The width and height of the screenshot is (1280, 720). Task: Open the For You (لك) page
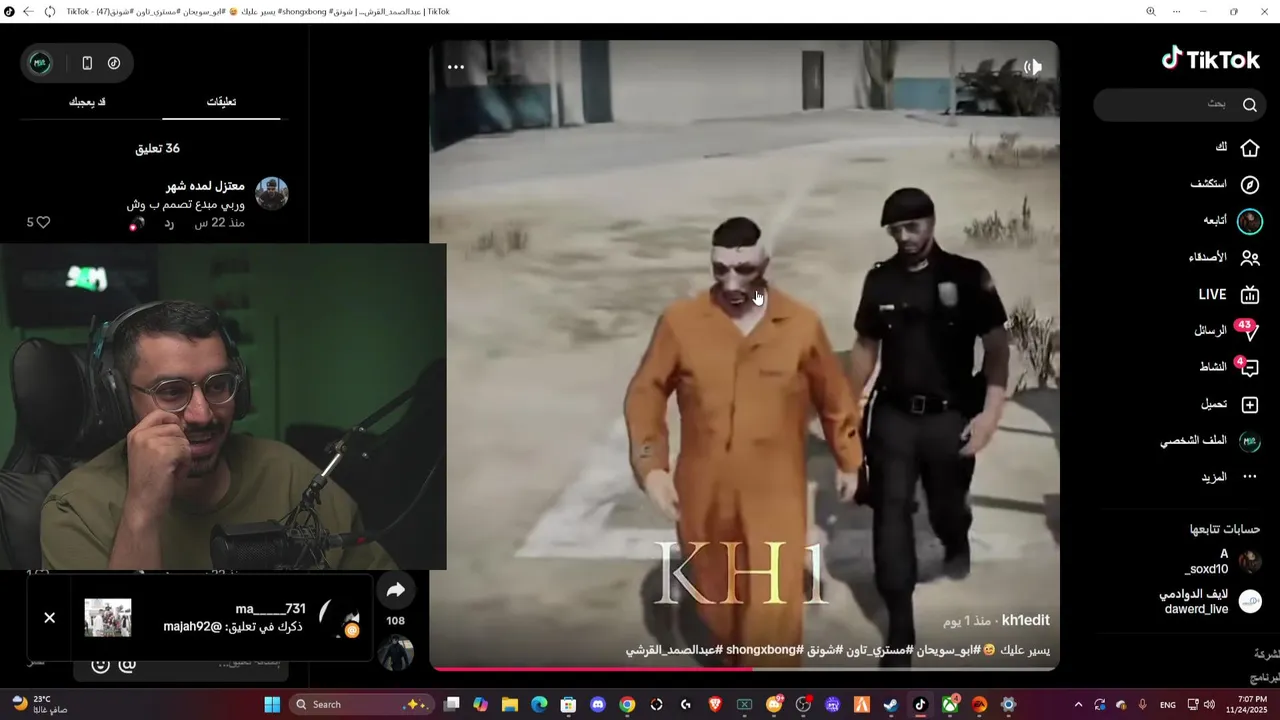pyautogui.click(x=1237, y=147)
